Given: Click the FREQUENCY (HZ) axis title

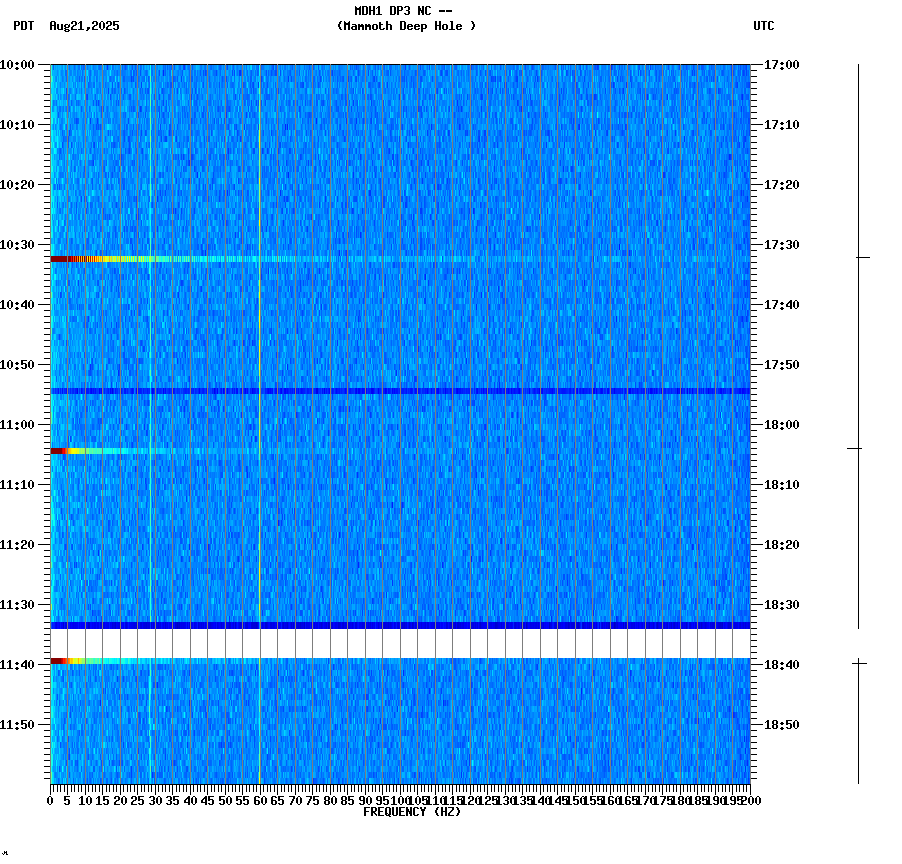Looking at the screenshot, I should click(412, 810).
